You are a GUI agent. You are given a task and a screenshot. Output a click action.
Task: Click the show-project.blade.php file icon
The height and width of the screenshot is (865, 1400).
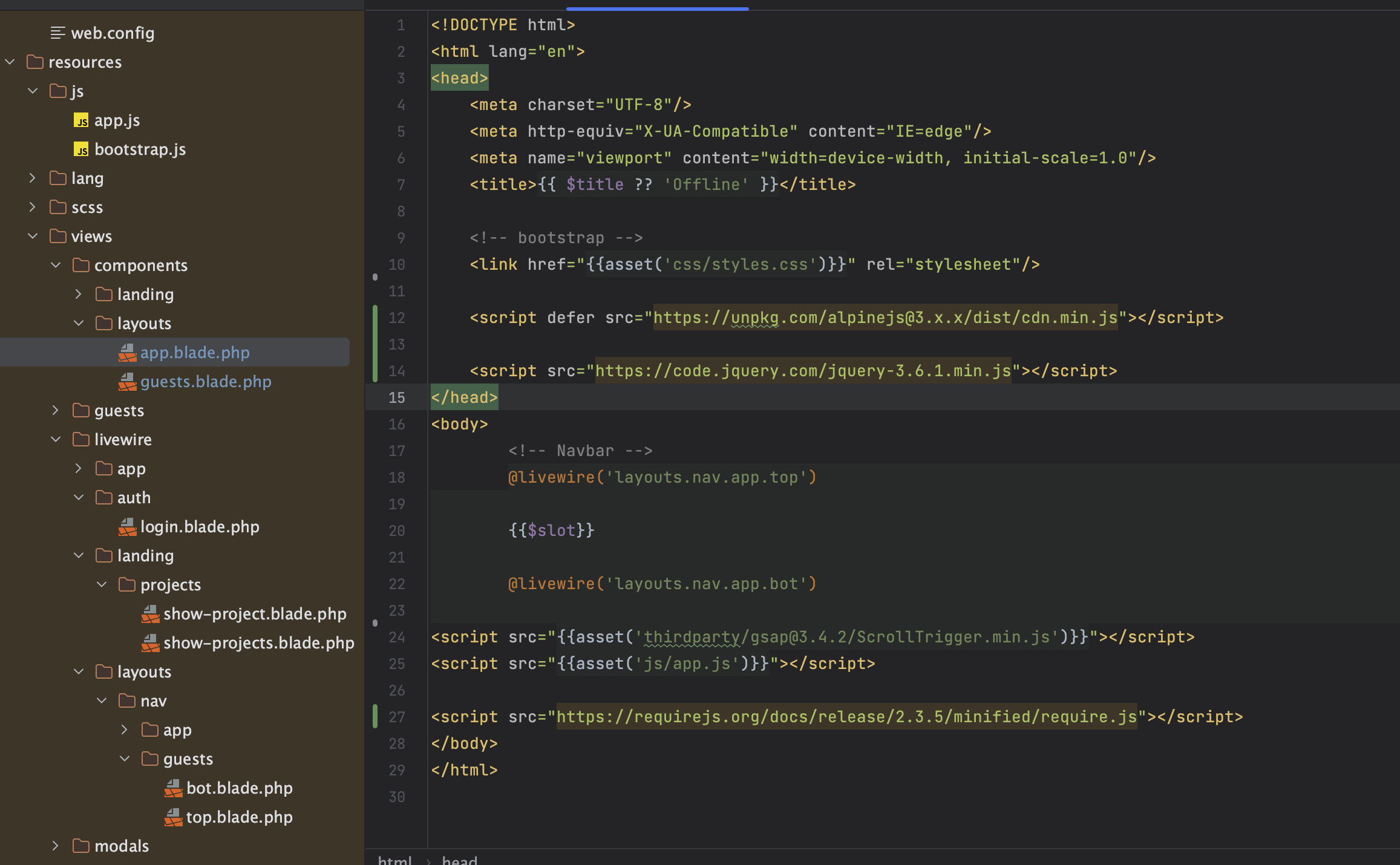(150, 614)
